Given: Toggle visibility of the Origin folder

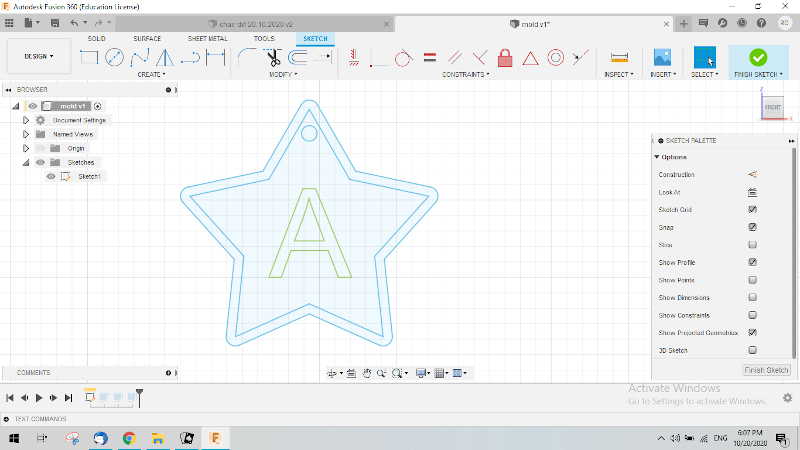Looking at the screenshot, I should [40, 148].
